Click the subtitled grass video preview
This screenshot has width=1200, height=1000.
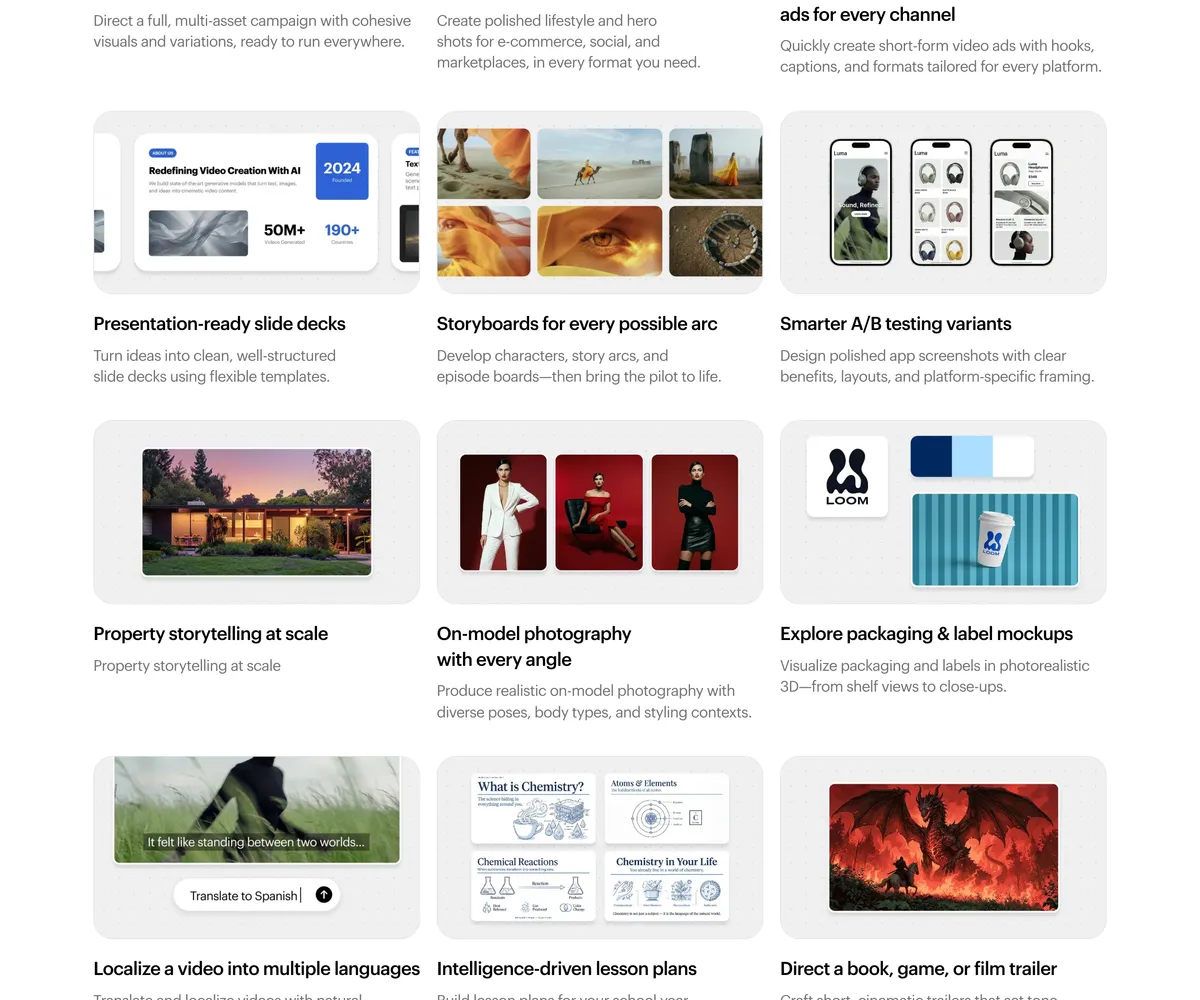[x=257, y=809]
